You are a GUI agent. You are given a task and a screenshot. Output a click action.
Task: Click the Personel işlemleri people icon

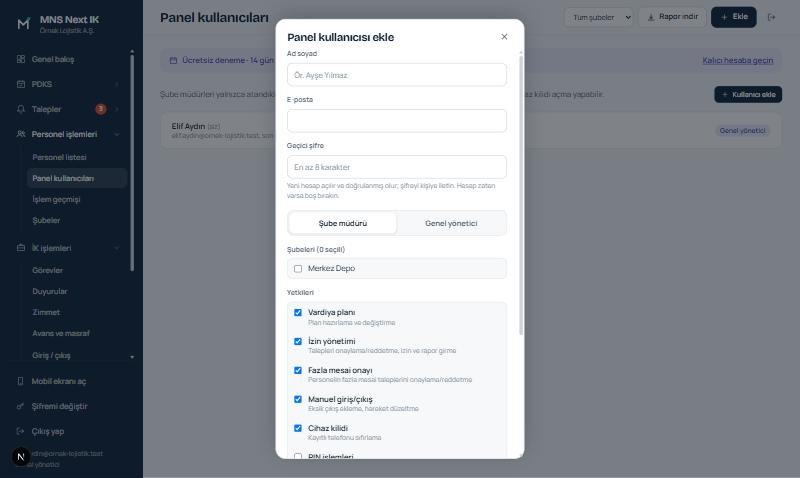click(21, 134)
